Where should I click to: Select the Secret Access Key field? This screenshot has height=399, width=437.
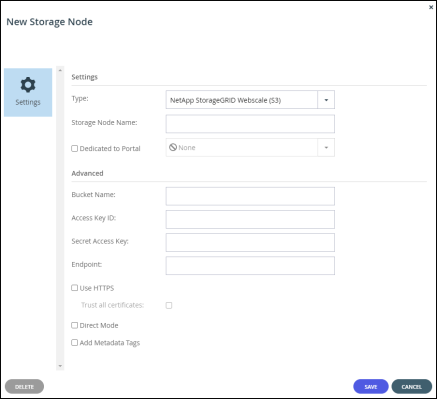pos(250,242)
